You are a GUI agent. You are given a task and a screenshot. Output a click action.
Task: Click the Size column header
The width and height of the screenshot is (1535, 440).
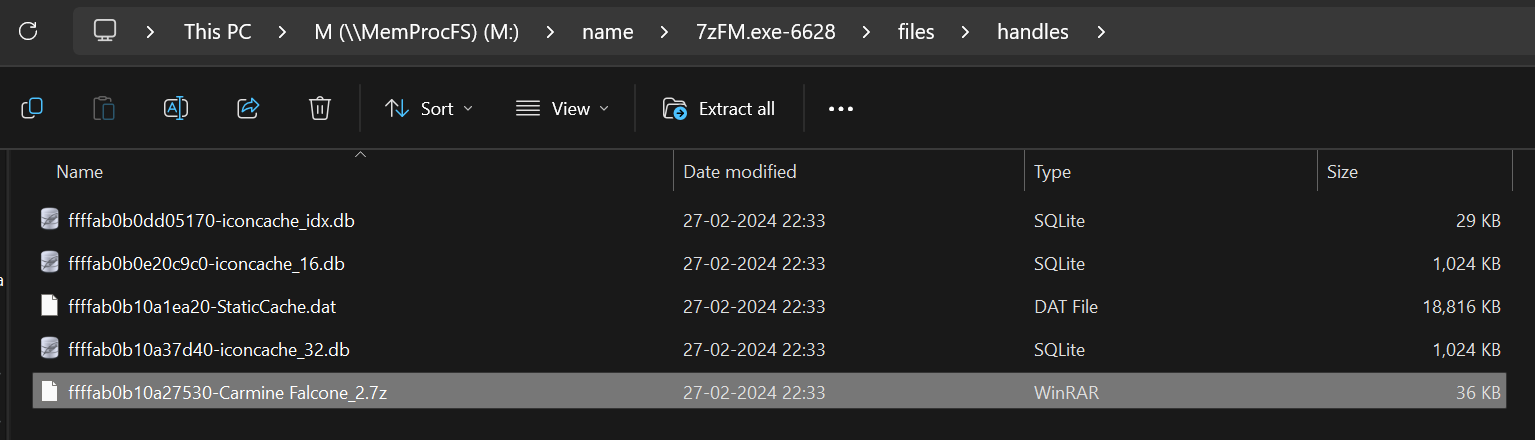(1342, 172)
